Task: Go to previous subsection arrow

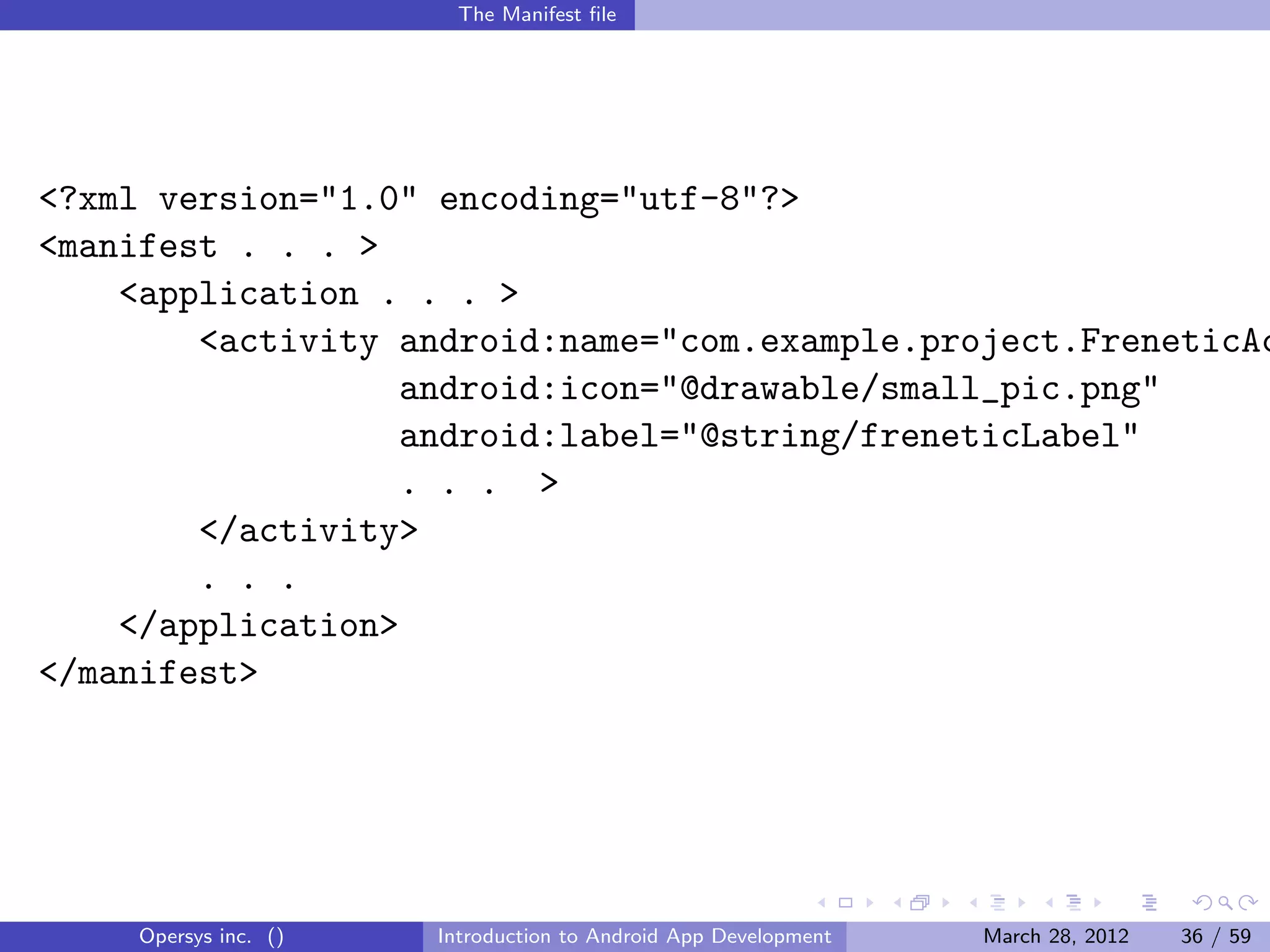Action: (974, 903)
